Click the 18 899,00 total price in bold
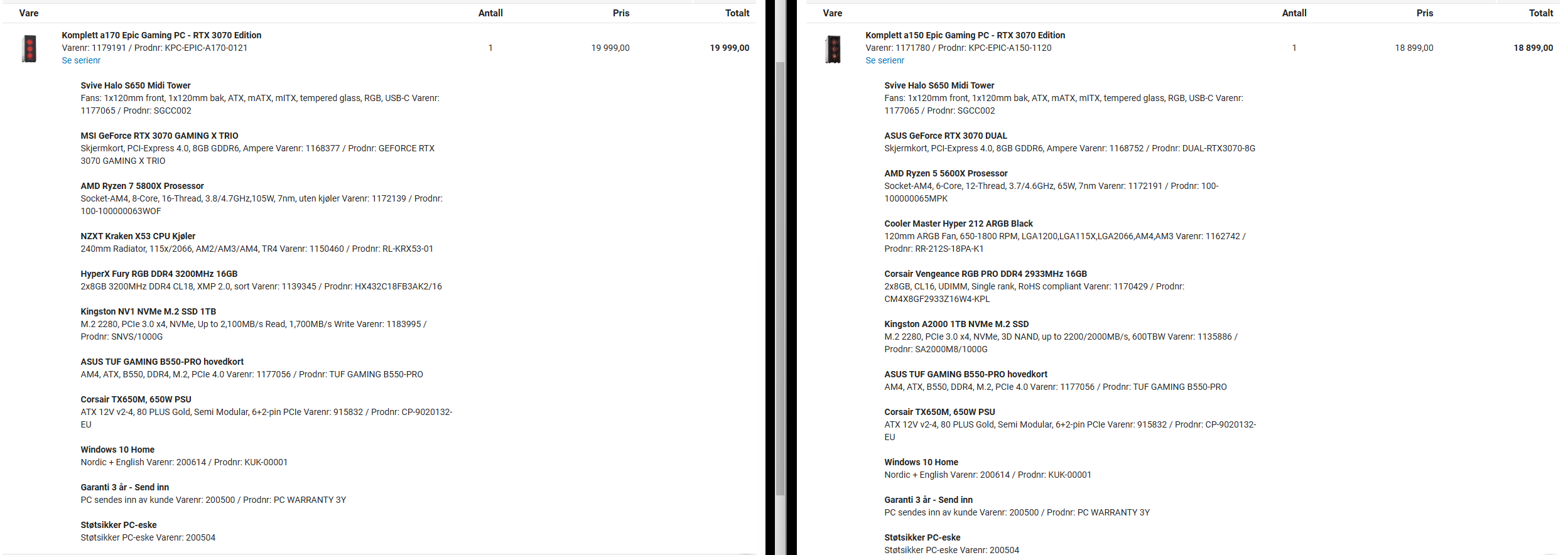 coord(1533,48)
